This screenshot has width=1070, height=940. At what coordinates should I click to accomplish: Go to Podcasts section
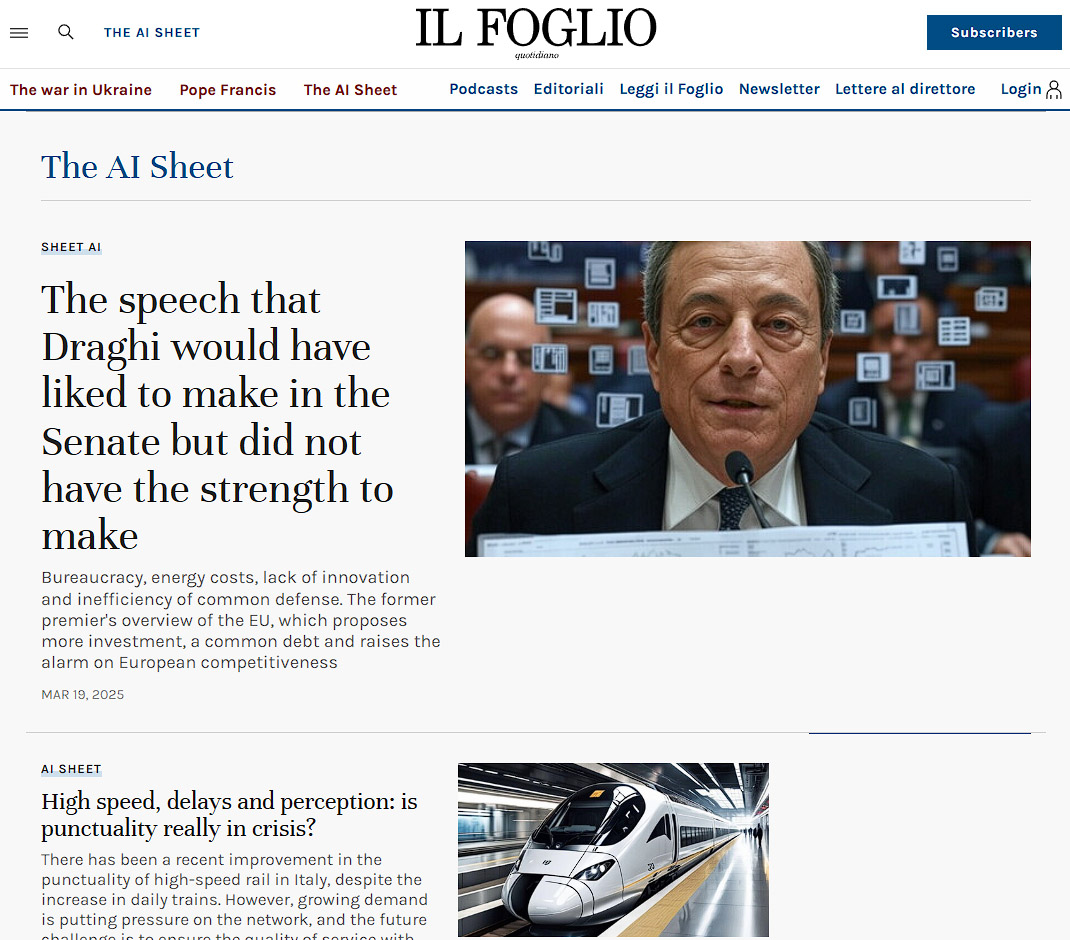[483, 89]
